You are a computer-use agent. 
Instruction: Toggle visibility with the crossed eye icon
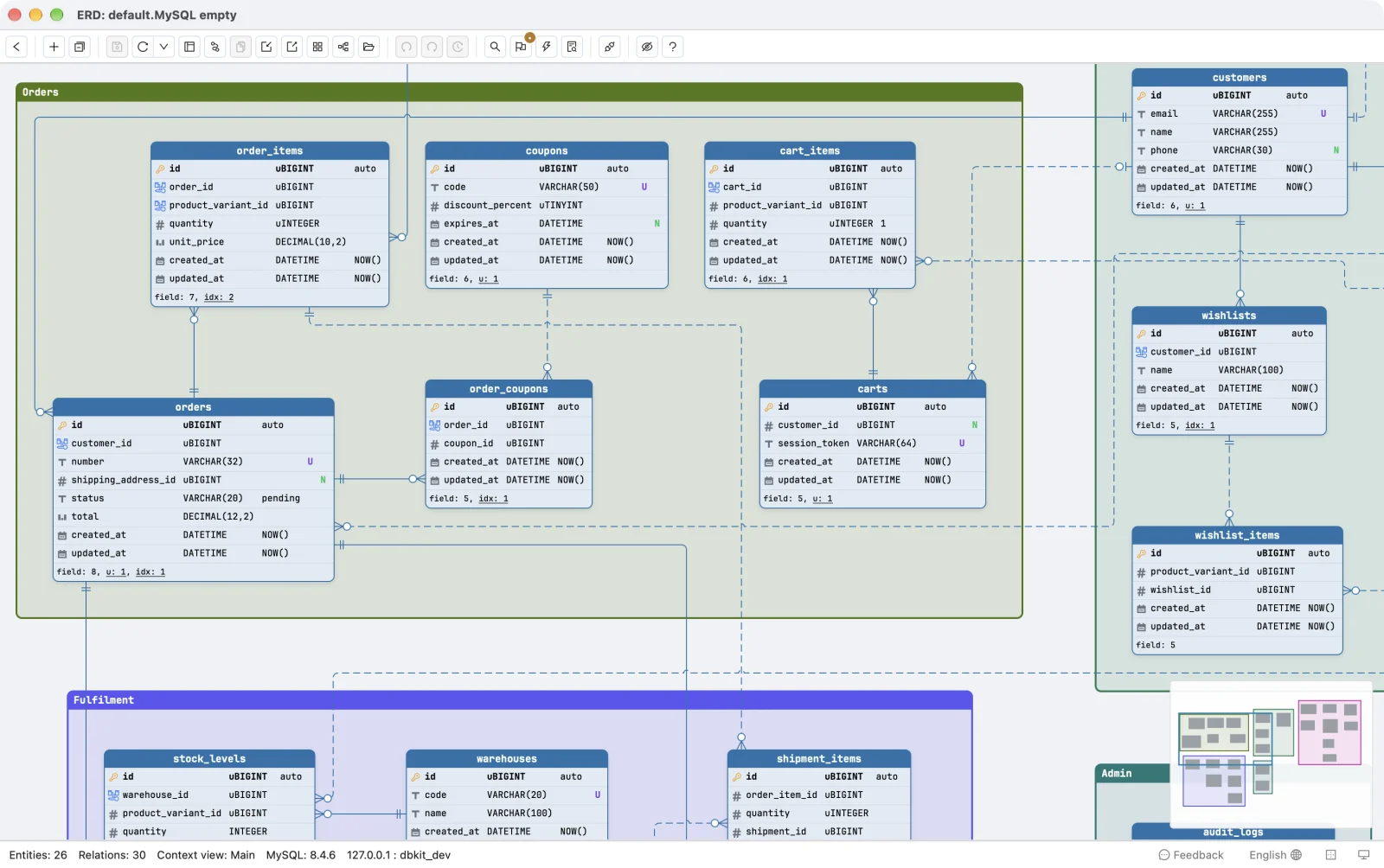click(647, 47)
